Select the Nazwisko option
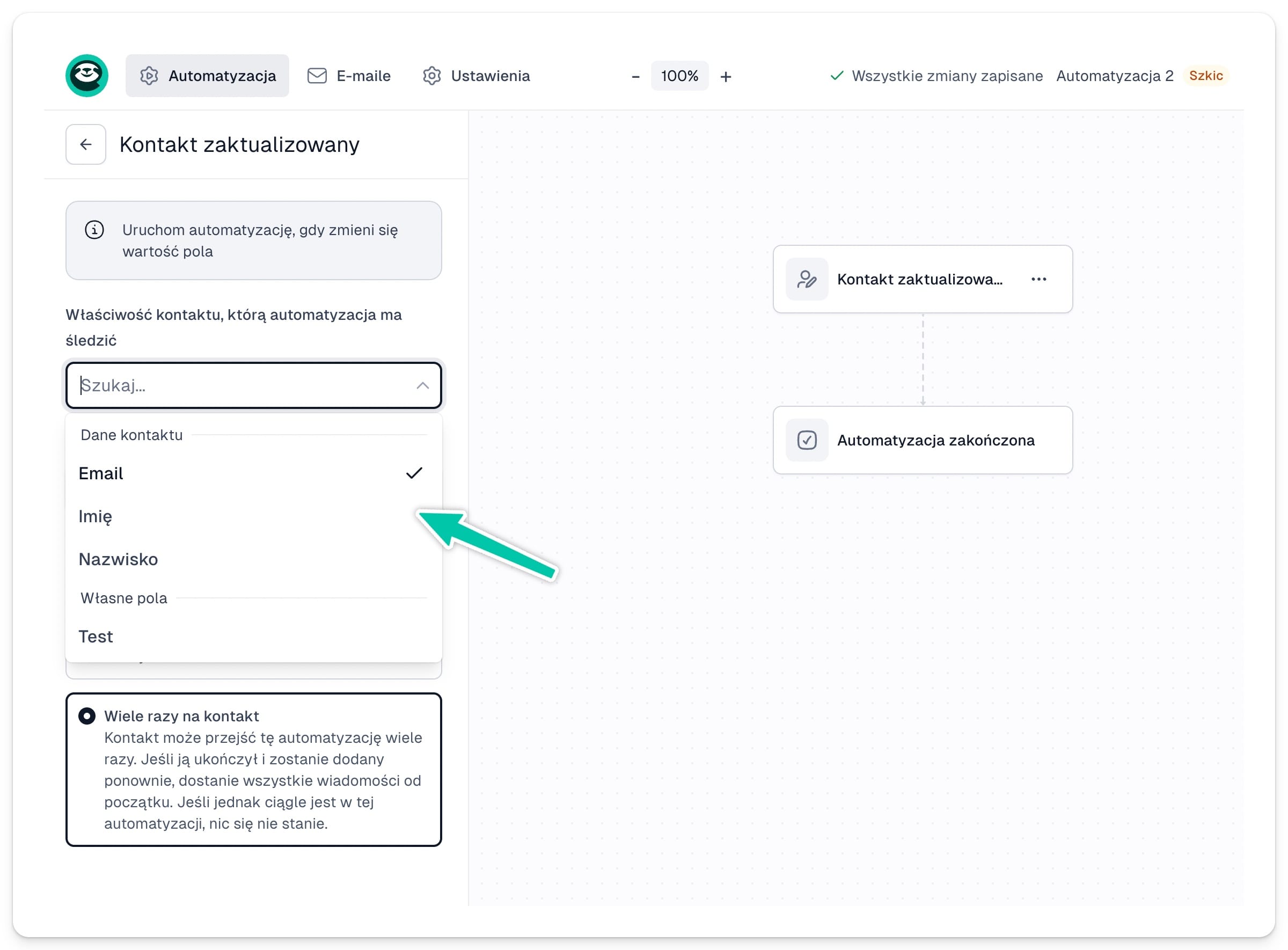This screenshot has height=950, width=1288. coord(253,559)
